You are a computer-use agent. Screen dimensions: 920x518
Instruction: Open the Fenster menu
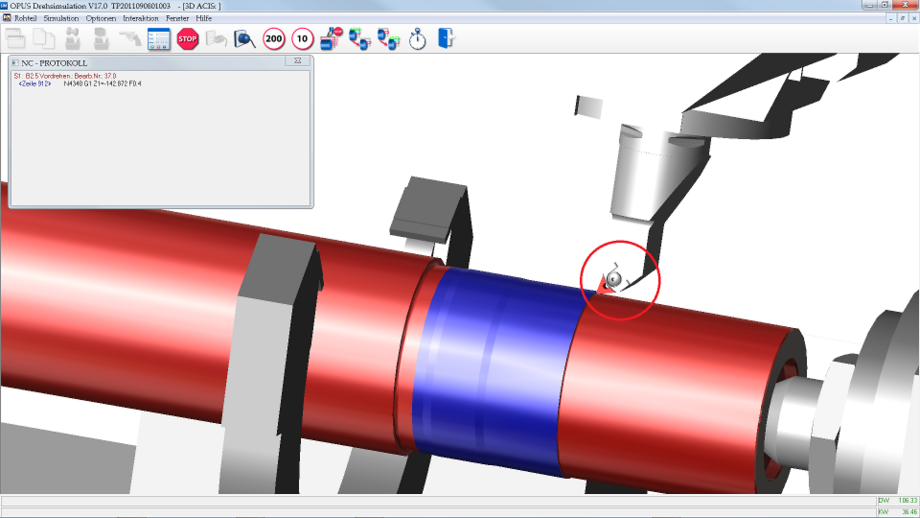click(177, 18)
